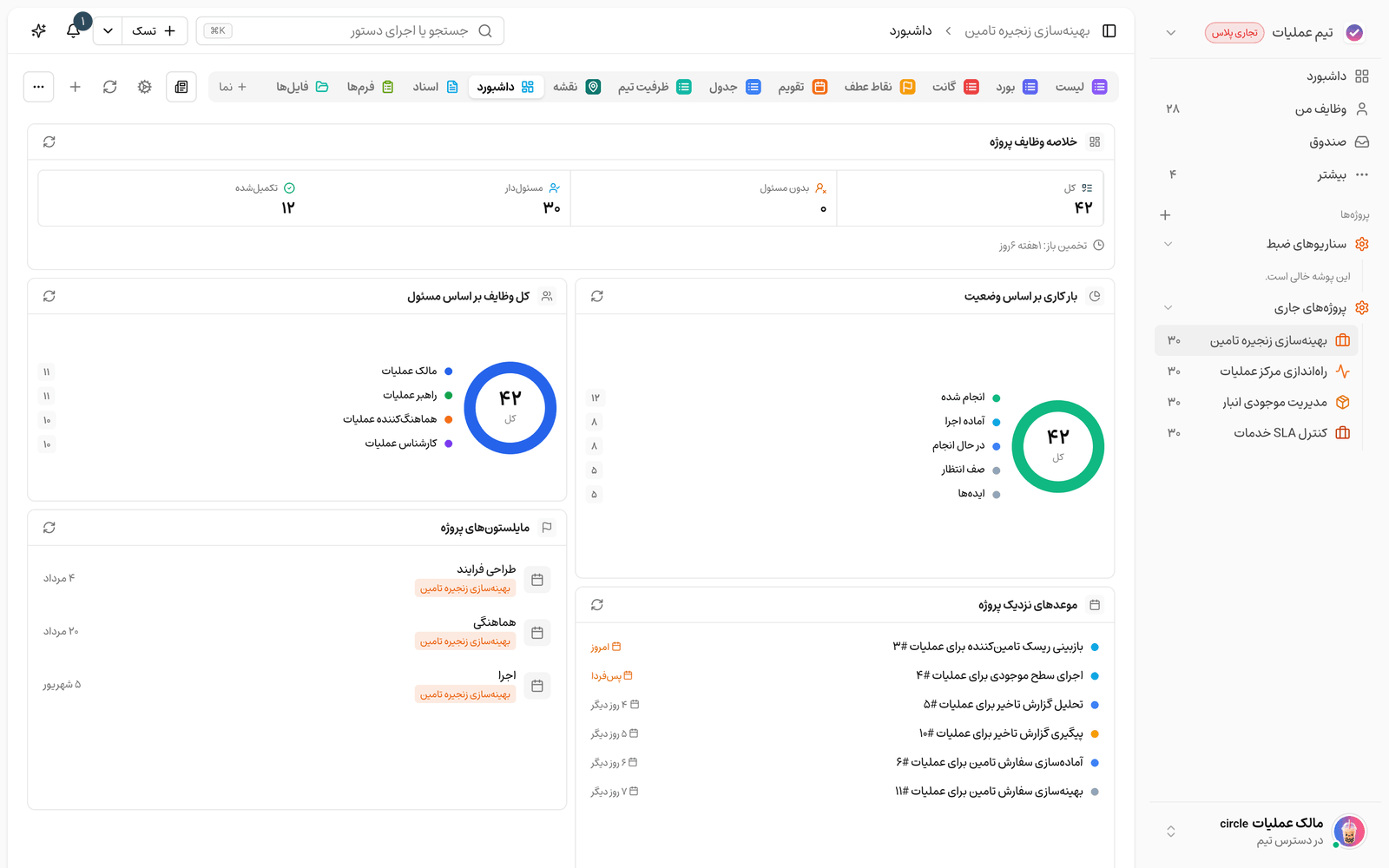Image resolution: width=1389 pixels, height=868 pixels.
Task: Switch to the «لیست» tab
Action: pos(1081,87)
